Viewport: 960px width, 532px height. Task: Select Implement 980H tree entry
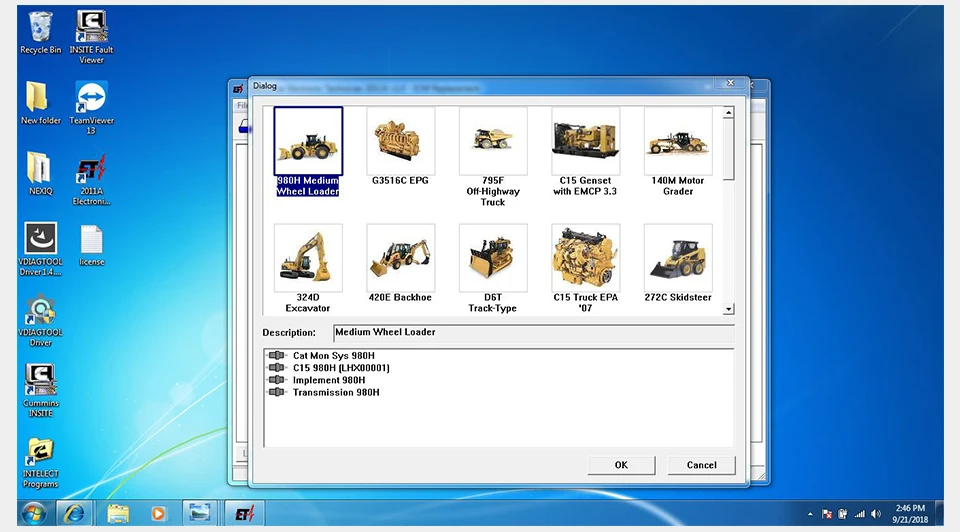pos(329,380)
